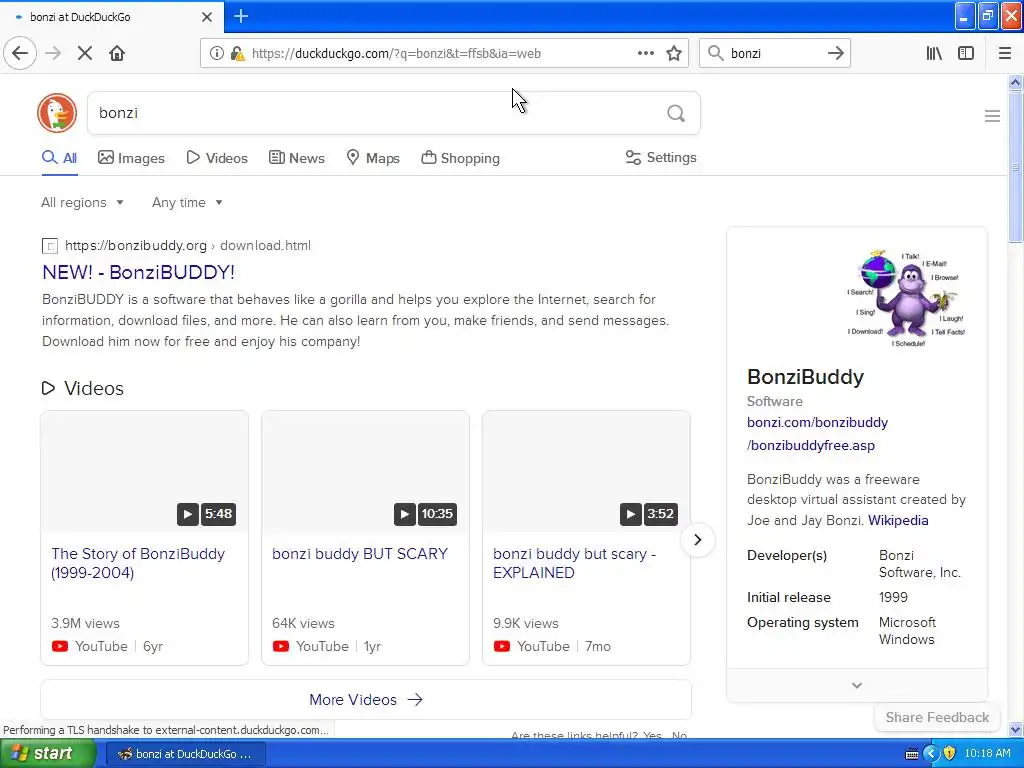Click the DuckDuckGo search magnifier button
Viewport: 1024px width, 768px height.
tap(676, 114)
